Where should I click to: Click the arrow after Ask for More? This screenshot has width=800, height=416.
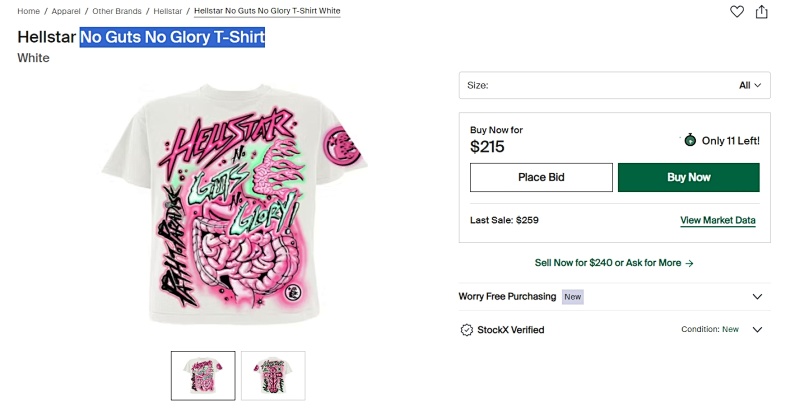689,263
